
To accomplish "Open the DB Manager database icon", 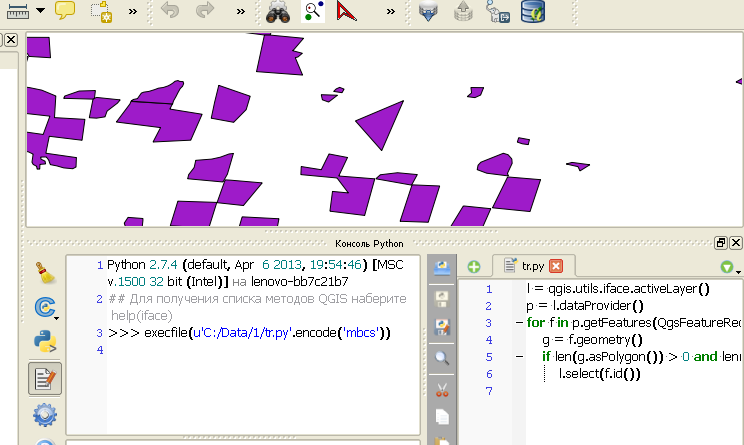I will [x=533, y=11].
